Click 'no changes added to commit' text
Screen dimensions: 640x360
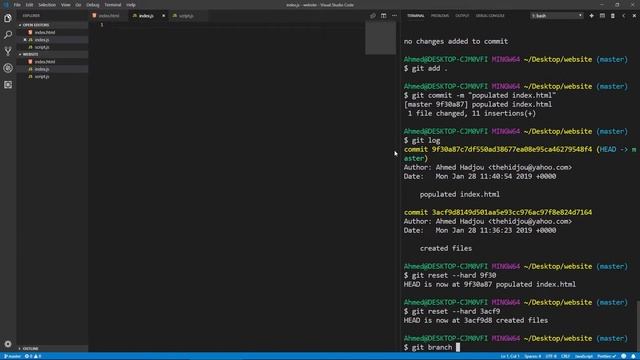tap(456, 41)
